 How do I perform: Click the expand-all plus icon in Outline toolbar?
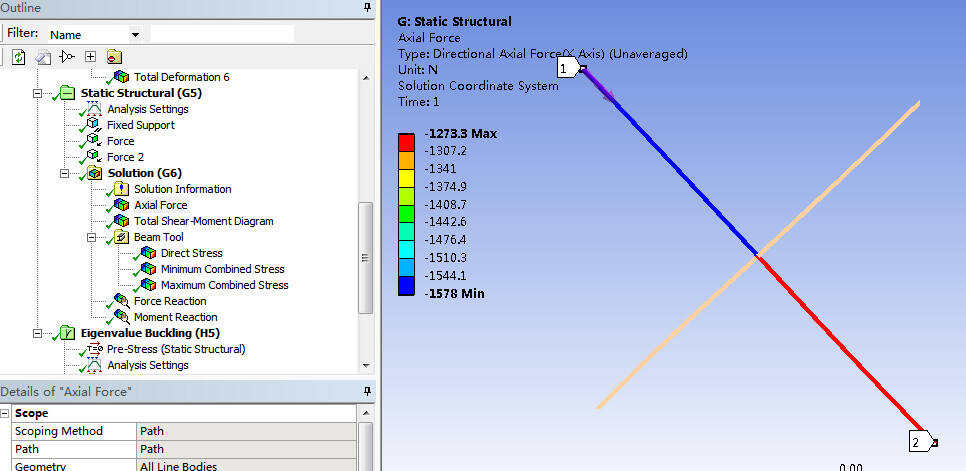coord(90,57)
